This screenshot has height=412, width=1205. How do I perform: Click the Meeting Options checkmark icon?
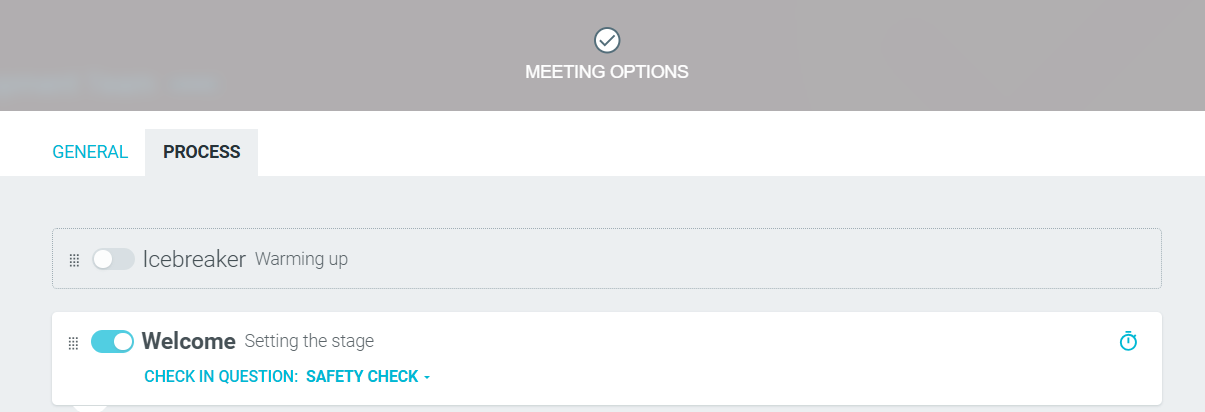point(607,40)
